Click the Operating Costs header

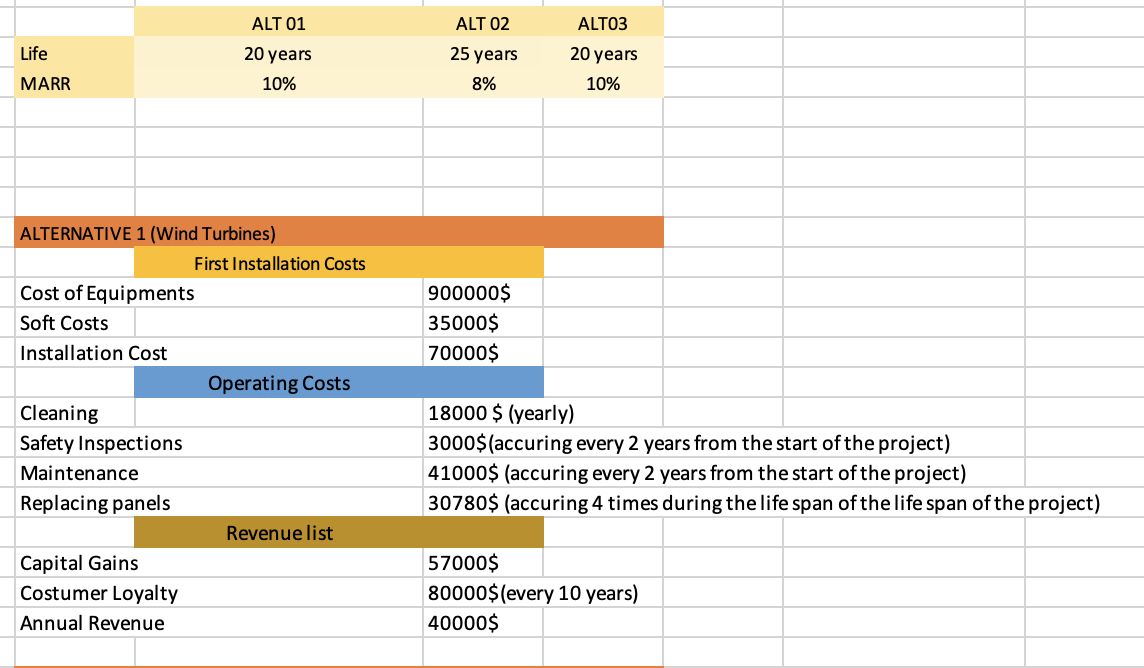tap(339, 382)
